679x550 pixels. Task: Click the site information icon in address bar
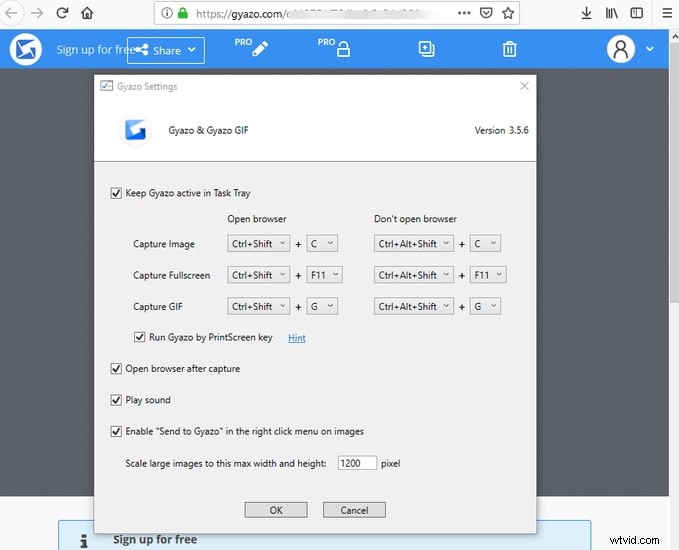(x=167, y=13)
